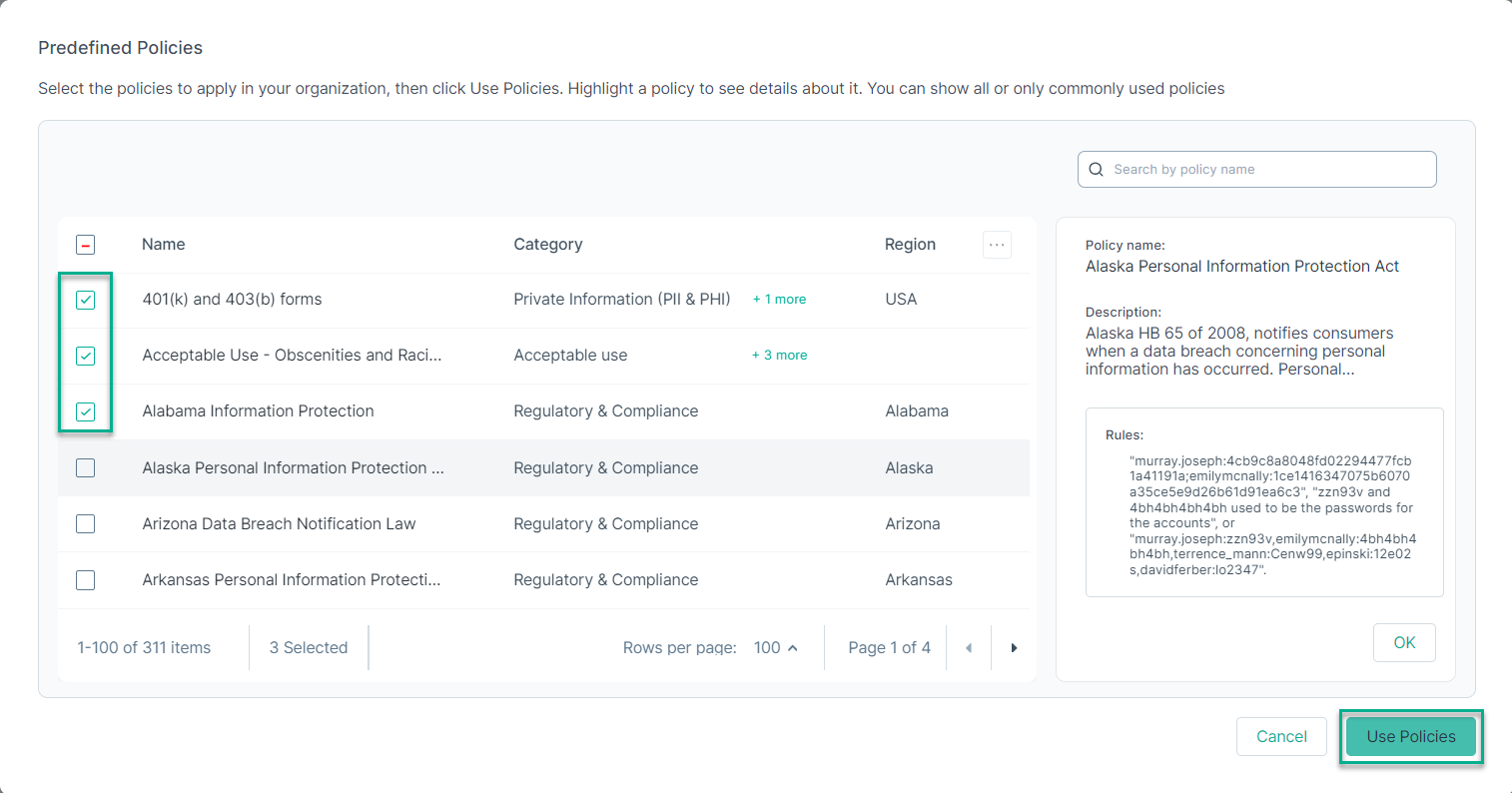Image resolution: width=1512 pixels, height=793 pixels.
Task: Check the Arkansas Personal Information Protection checkbox
Action: [85, 579]
